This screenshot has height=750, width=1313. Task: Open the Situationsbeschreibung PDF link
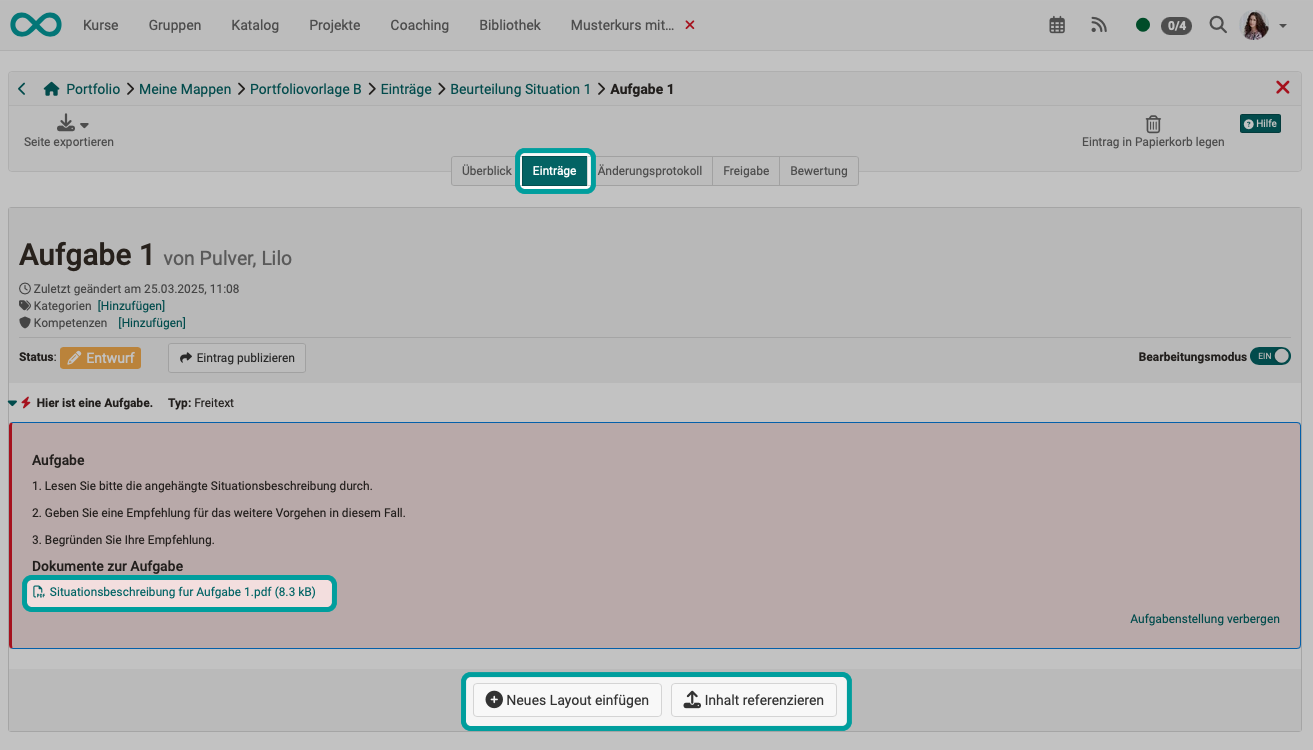pos(178,592)
